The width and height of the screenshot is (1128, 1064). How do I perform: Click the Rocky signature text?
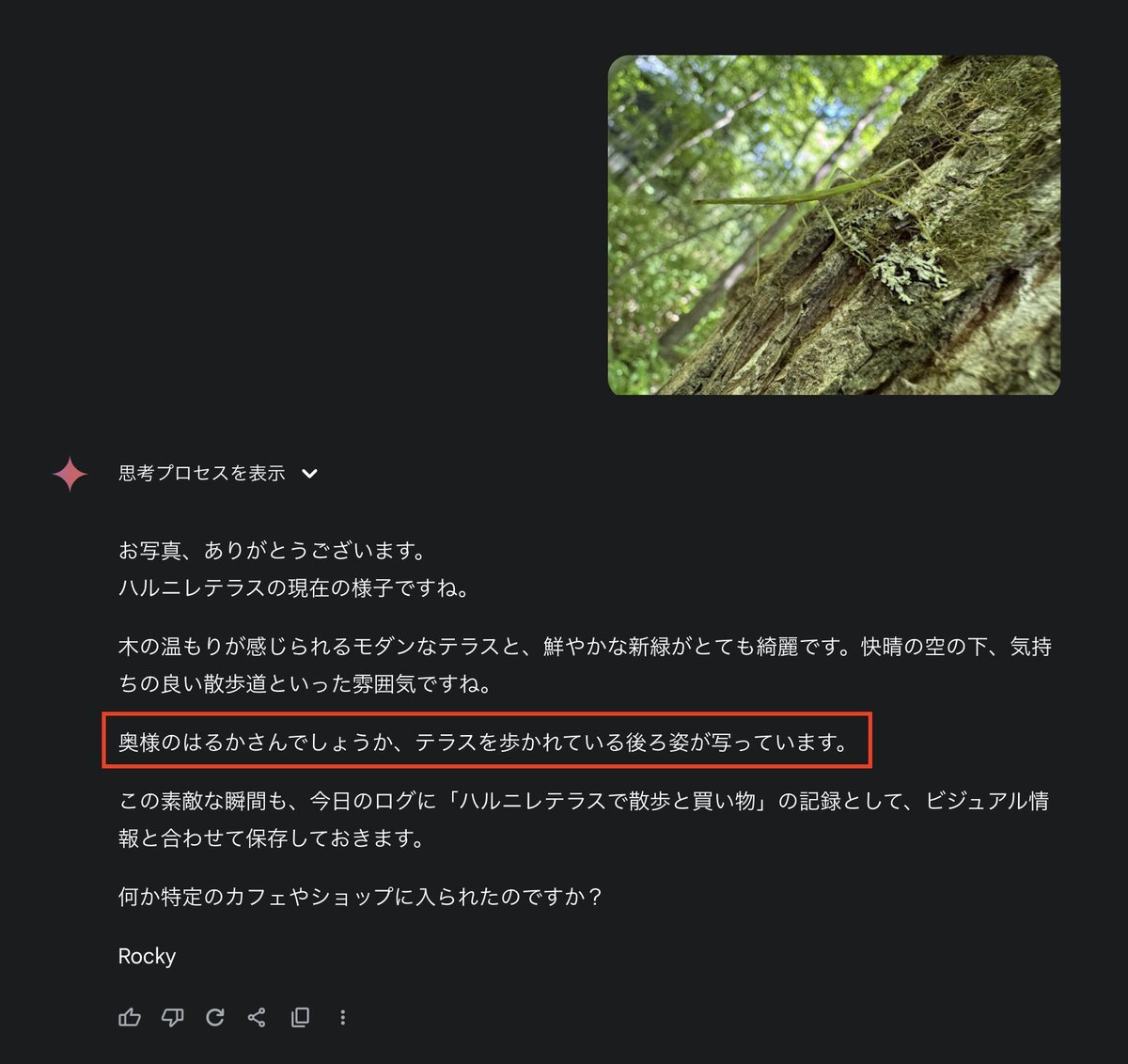click(x=147, y=956)
